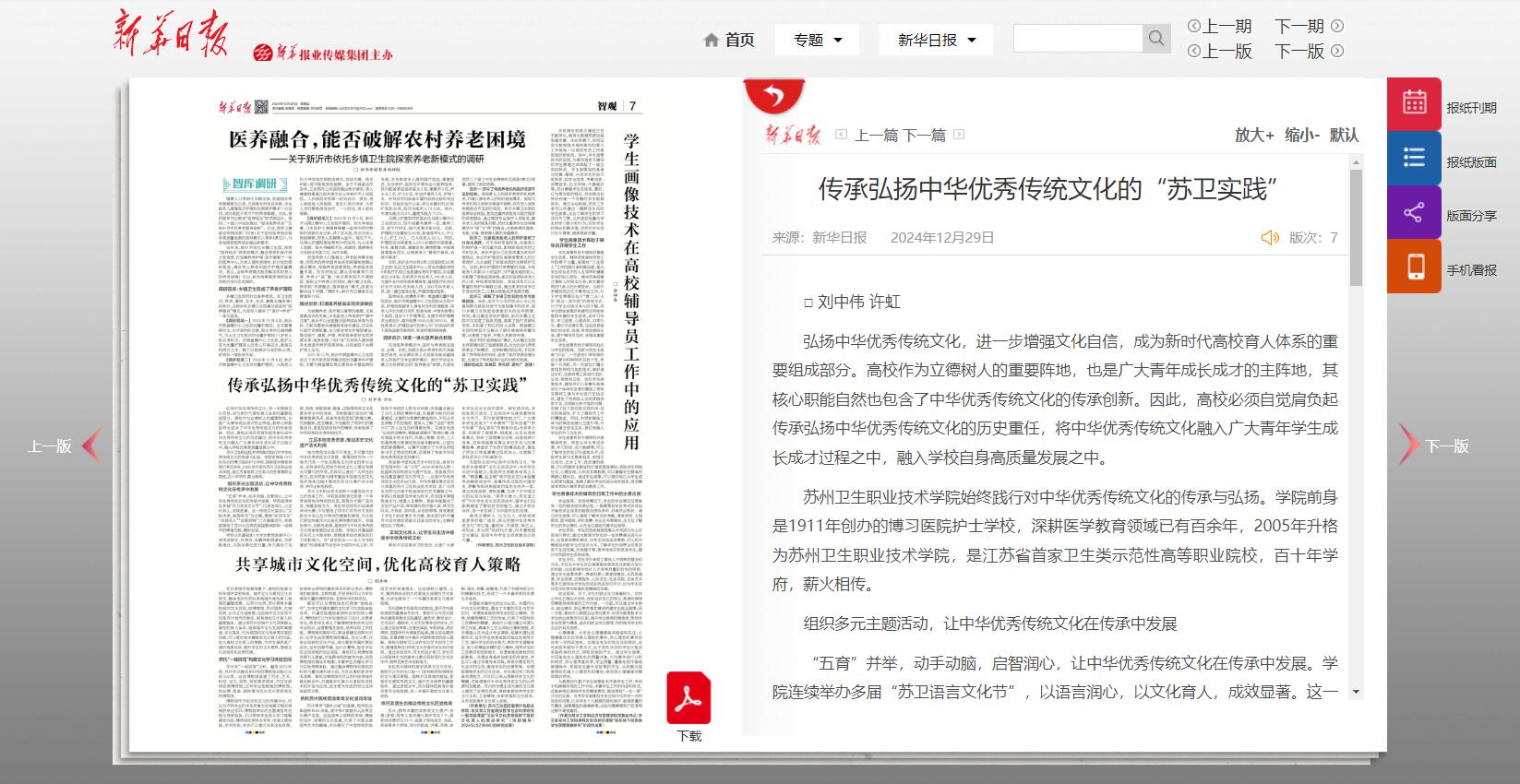Download the page PDF
This screenshot has height=784, width=1520.
(688, 698)
